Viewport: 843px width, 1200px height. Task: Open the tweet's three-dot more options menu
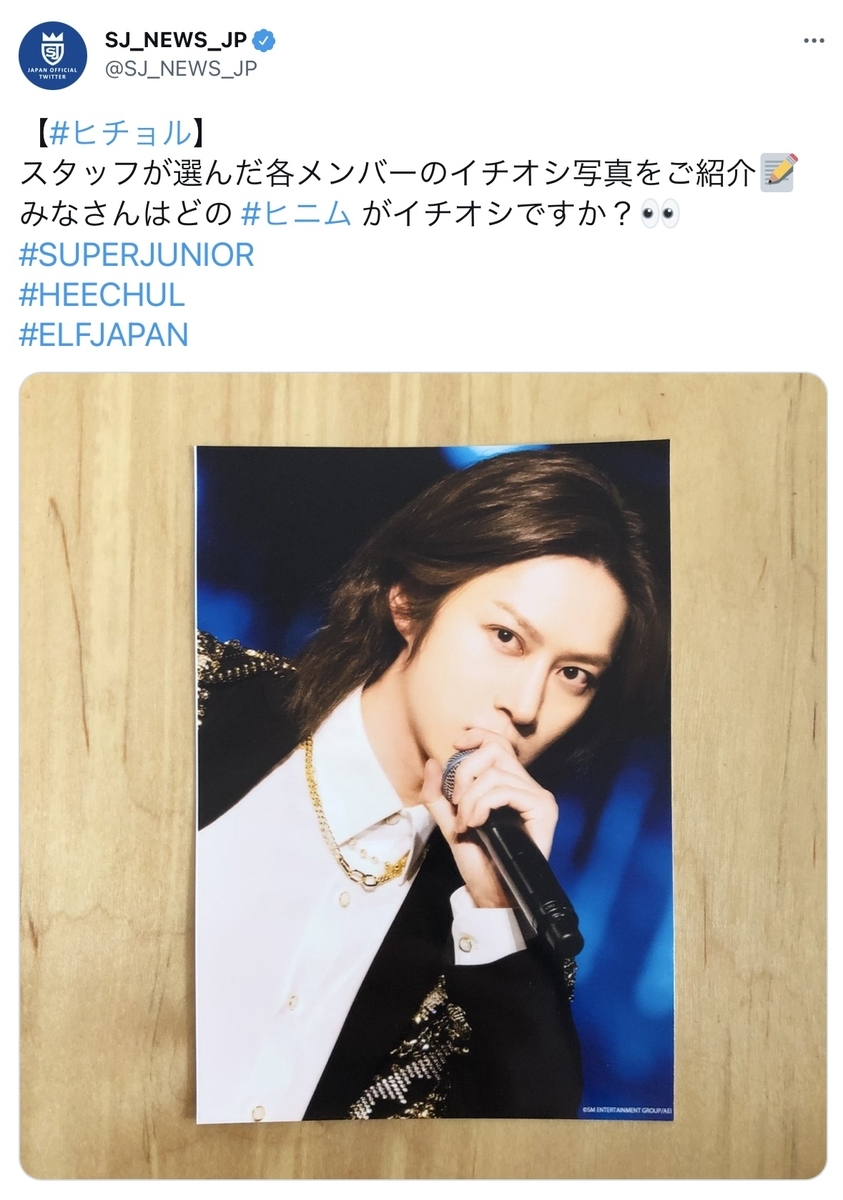[815, 41]
